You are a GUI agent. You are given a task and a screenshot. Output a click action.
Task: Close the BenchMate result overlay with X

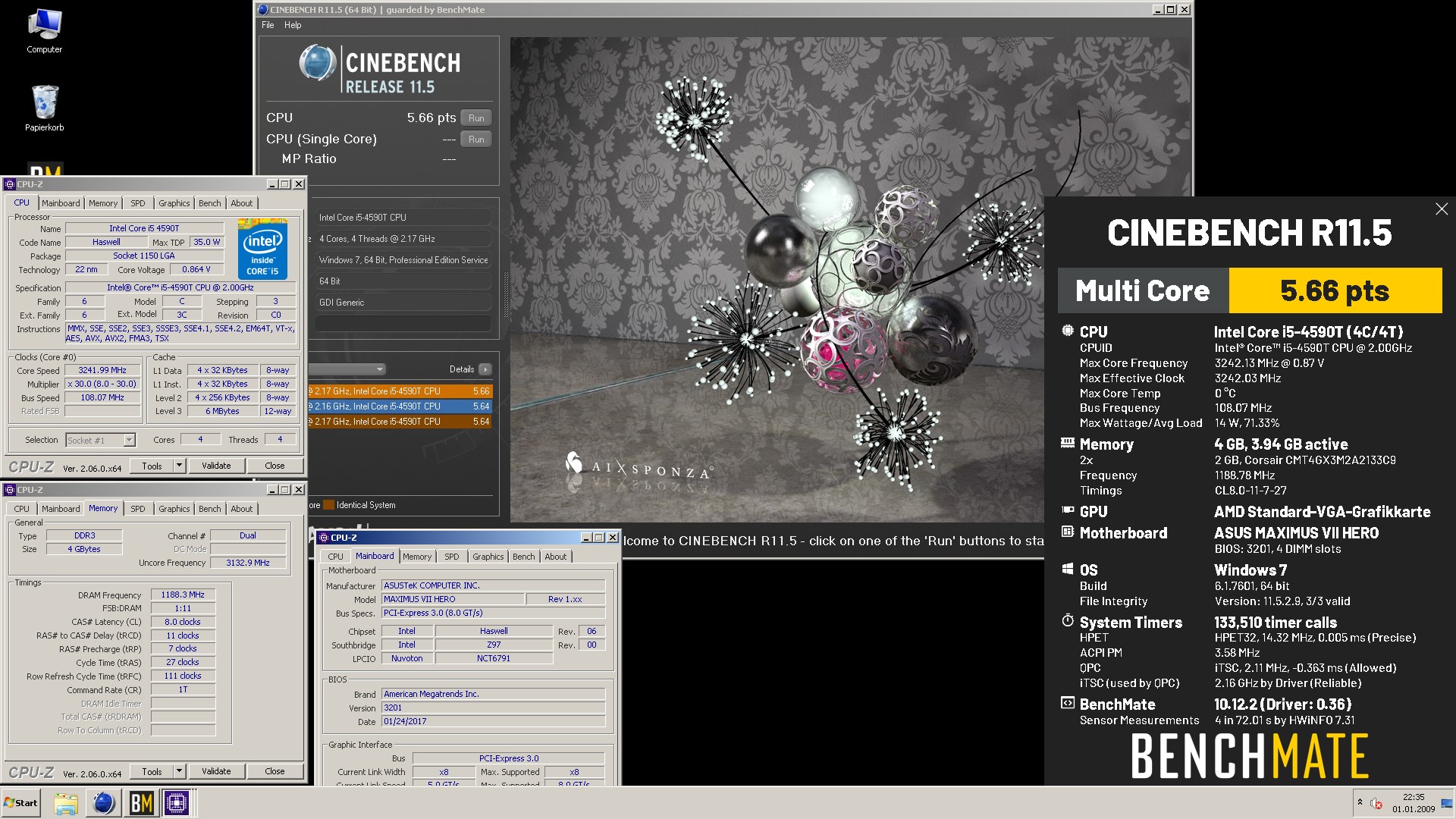point(1442,209)
